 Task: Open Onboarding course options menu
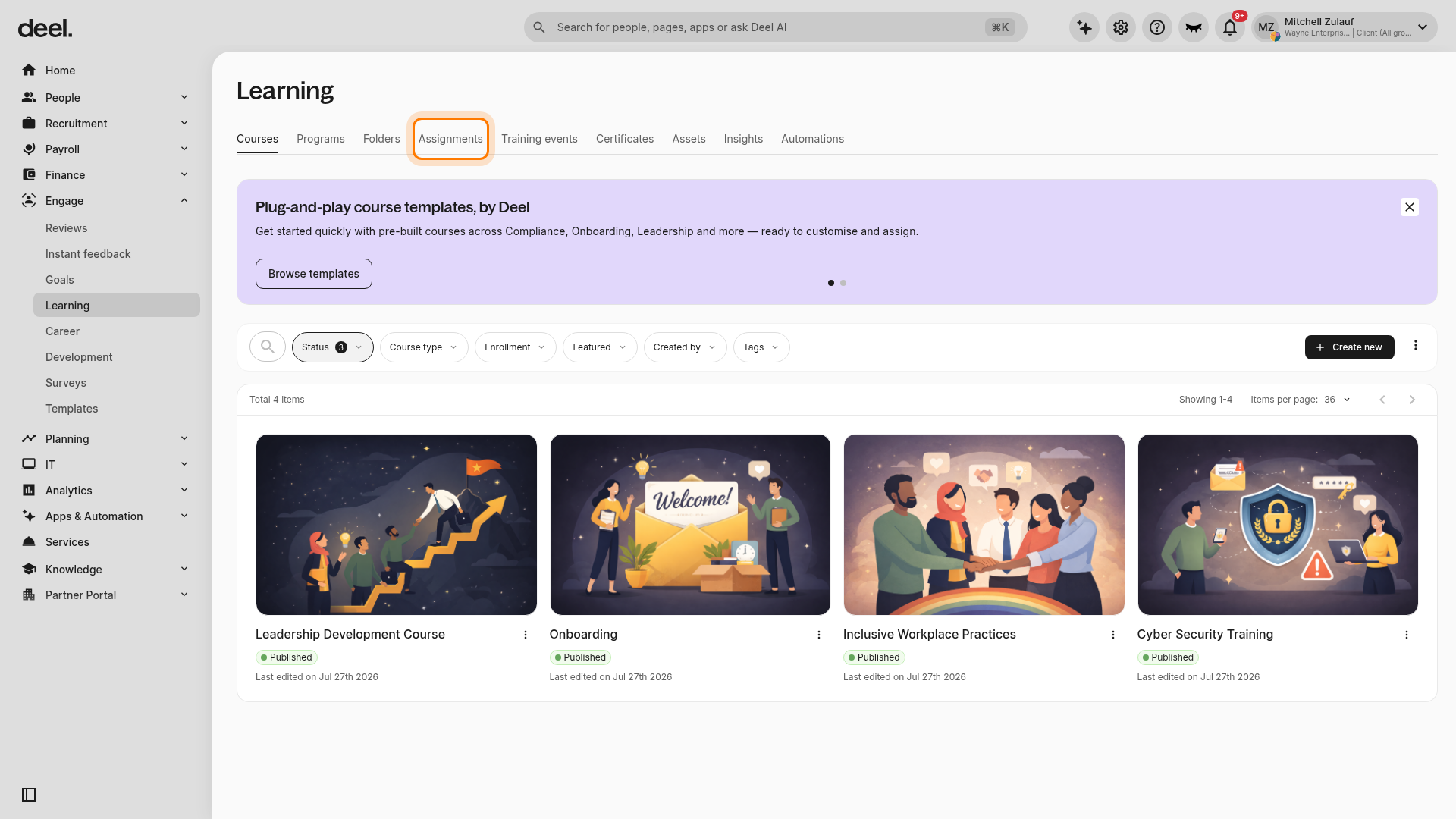point(819,635)
